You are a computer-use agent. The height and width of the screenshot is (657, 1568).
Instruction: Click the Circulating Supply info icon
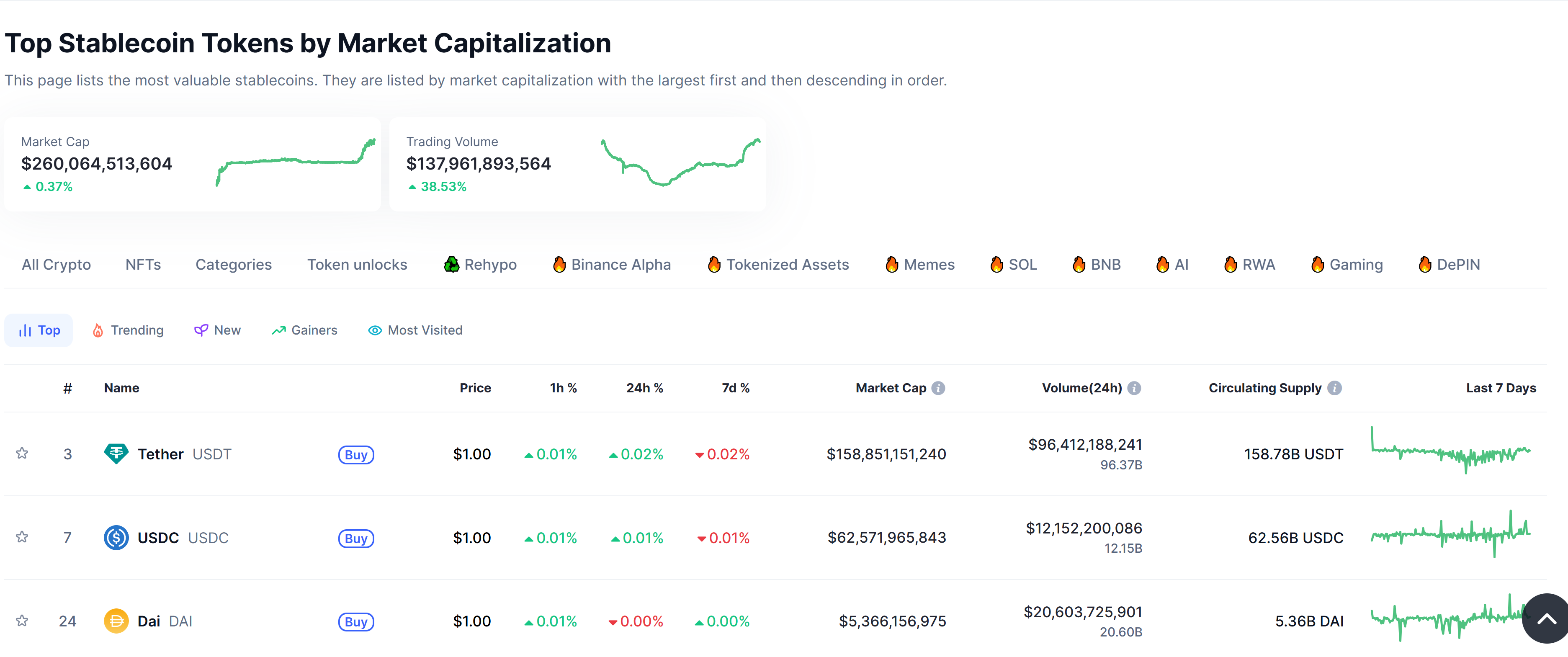click(x=1334, y=388)
